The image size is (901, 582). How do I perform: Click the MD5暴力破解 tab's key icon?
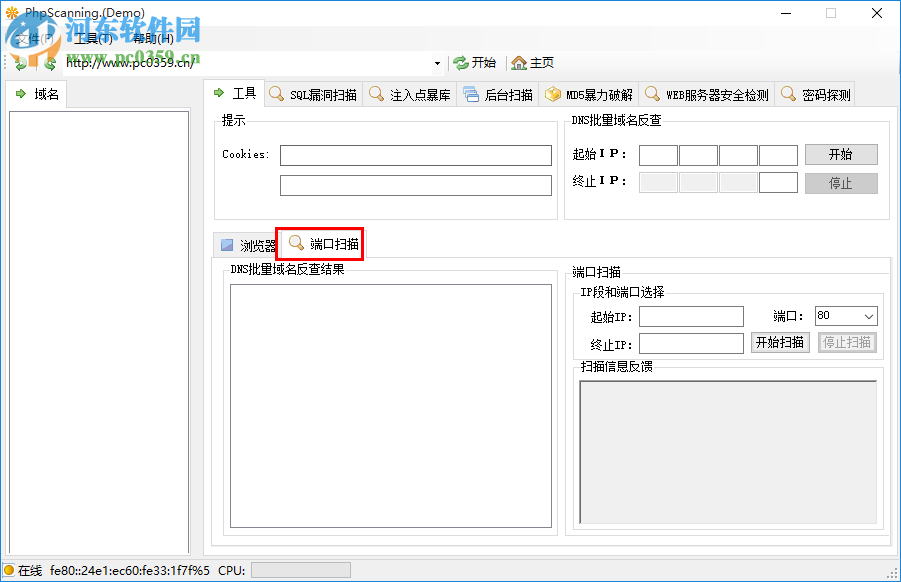coord(552,92)
